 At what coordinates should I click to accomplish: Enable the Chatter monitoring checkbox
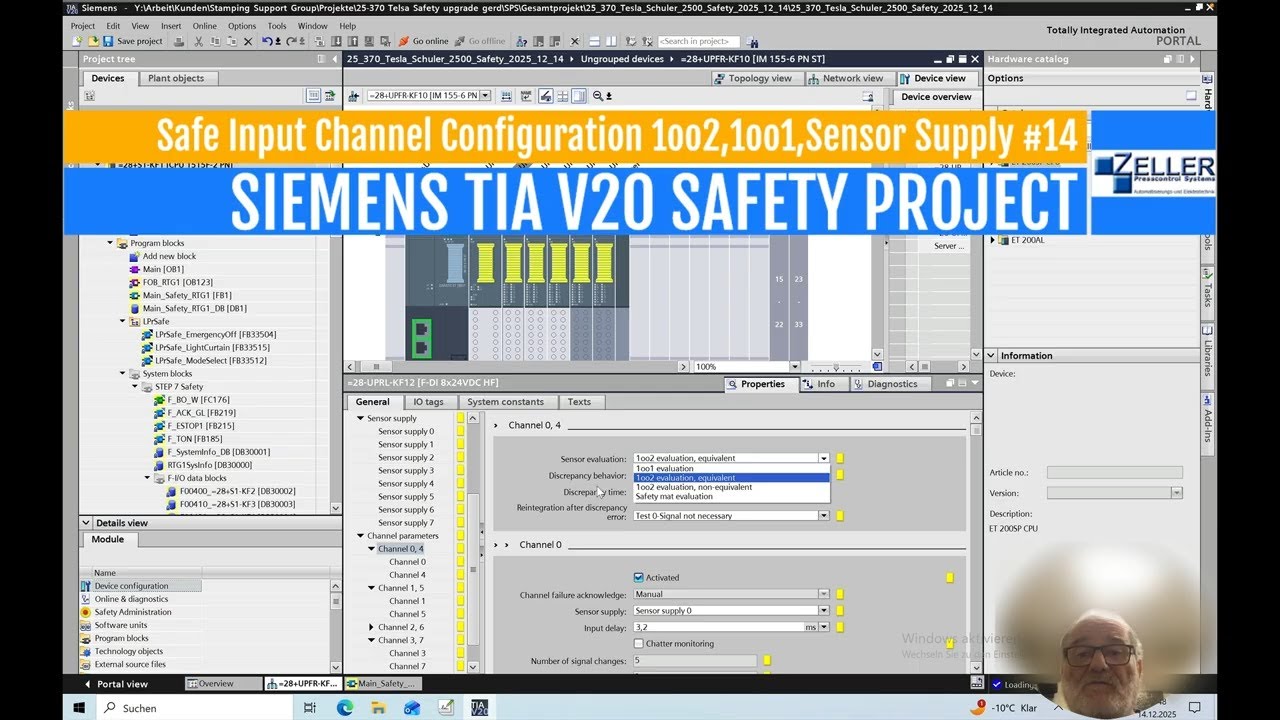(639, 643)
